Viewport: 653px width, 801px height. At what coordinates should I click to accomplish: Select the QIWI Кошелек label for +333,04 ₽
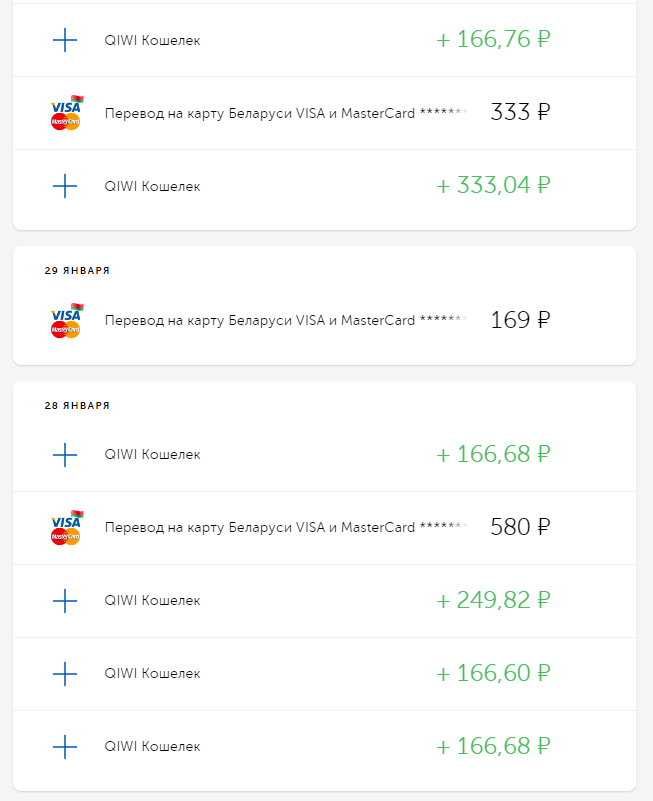click(152, 186)
